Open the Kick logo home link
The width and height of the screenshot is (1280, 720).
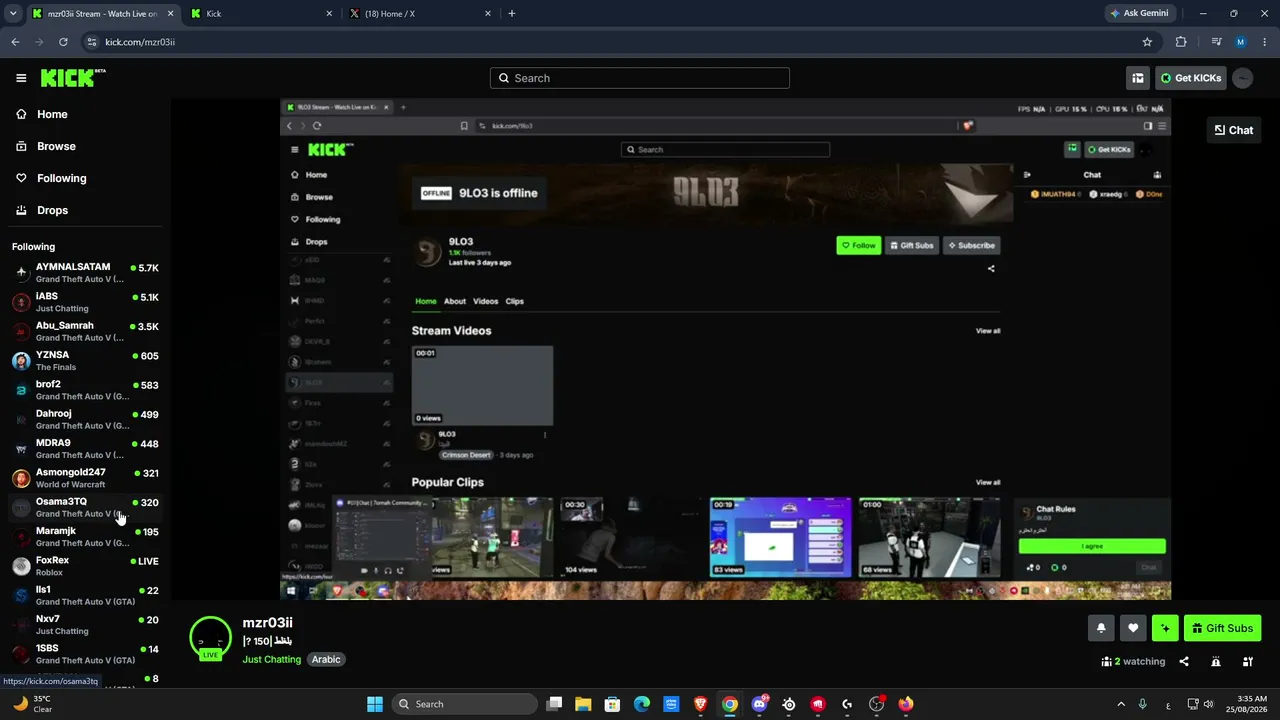pyautogui.click(x=73, y=78)
